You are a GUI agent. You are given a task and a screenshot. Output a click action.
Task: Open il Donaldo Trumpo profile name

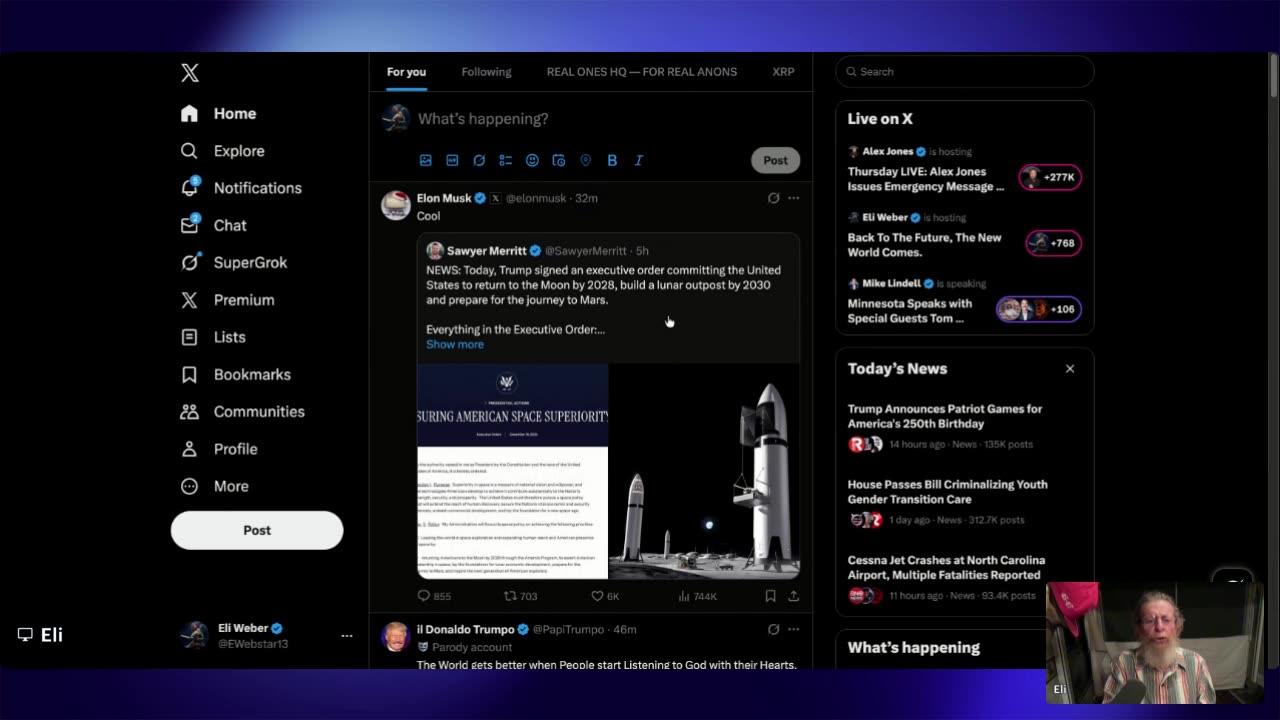[465, 629]
